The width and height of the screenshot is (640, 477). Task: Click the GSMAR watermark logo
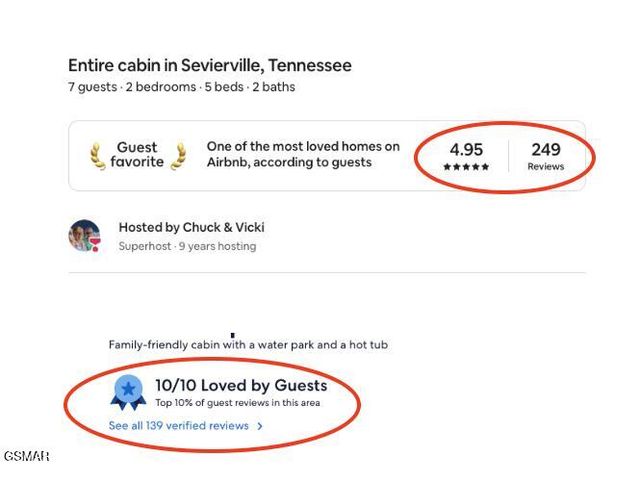[x=26, y=457]
